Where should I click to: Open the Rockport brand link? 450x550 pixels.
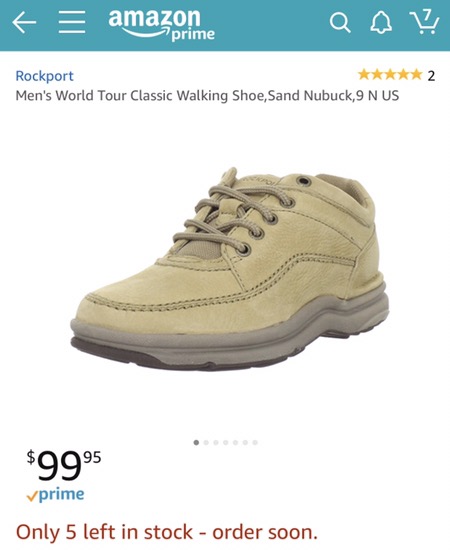pos(45,76)
